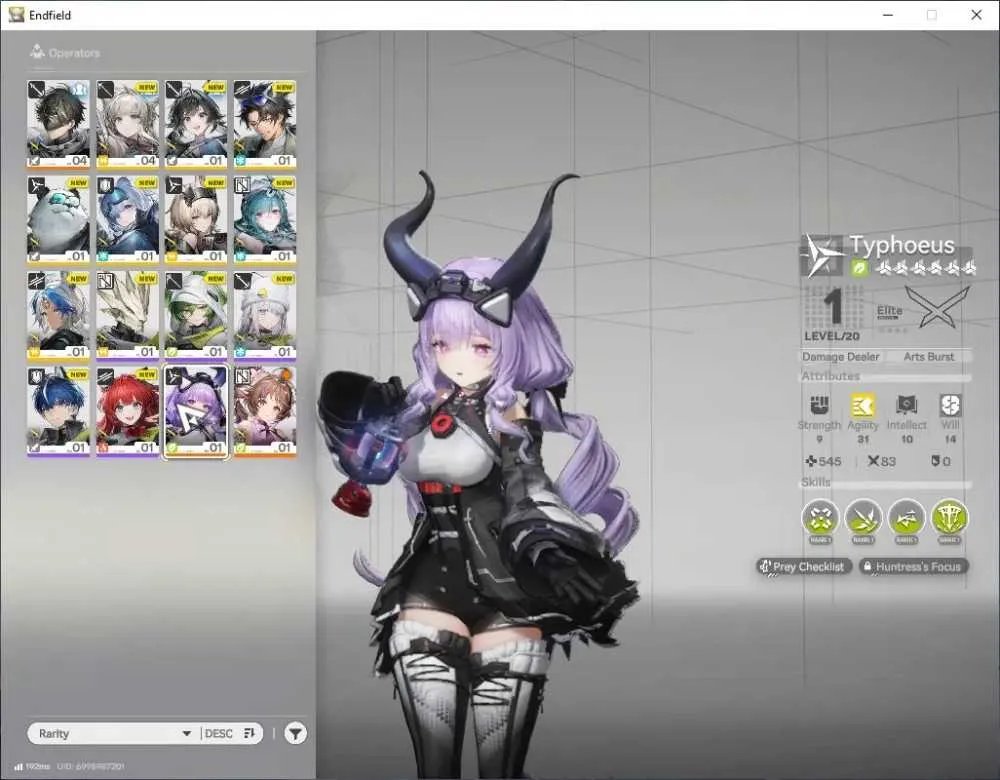Click the class emblem left of Typhoeus name

click(823, 255)
